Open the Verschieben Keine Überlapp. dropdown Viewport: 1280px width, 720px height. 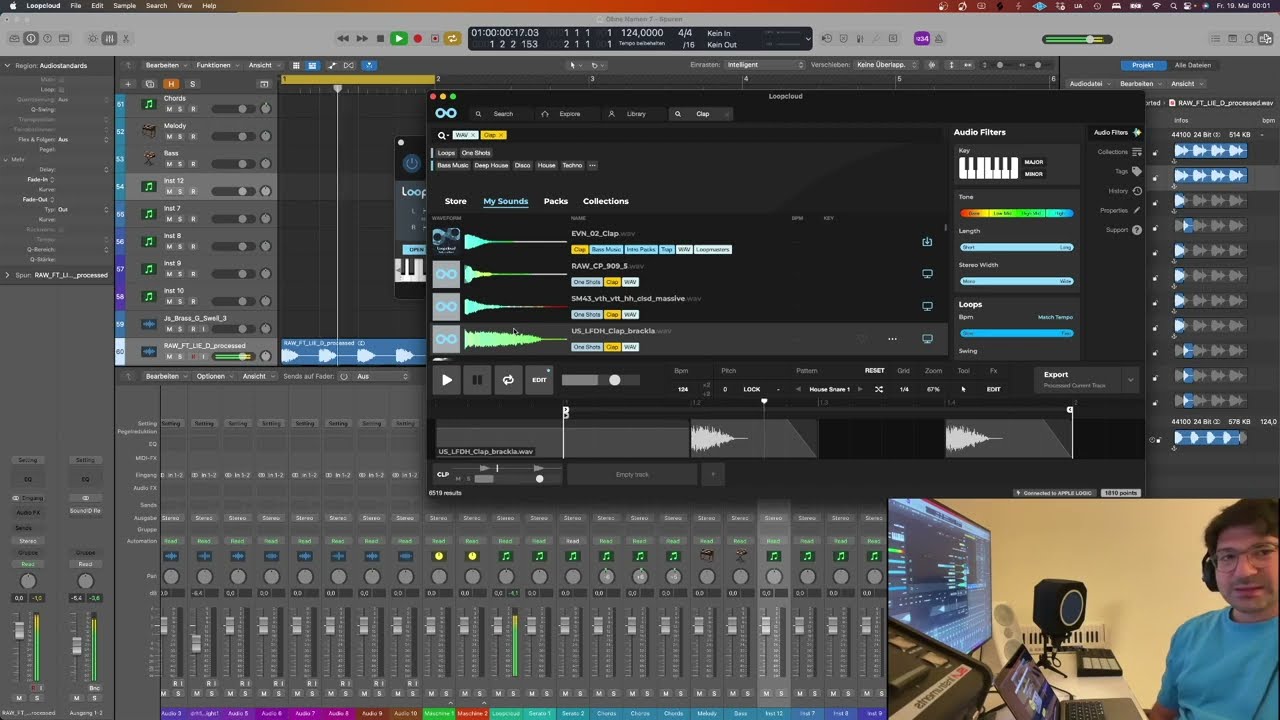point(885,65)
